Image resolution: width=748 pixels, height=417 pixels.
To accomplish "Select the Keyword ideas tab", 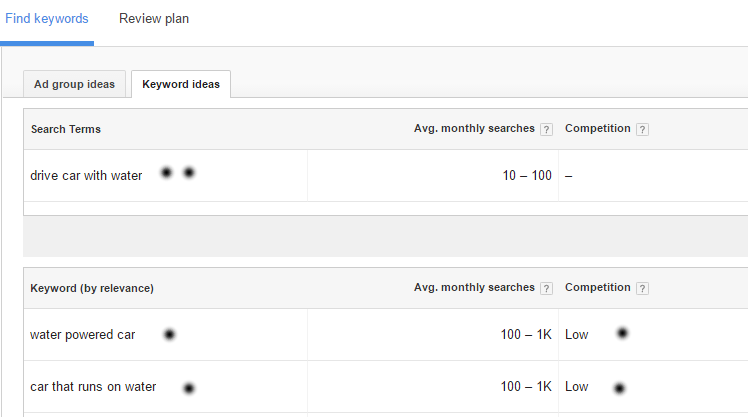I will [x=181, y=84].
